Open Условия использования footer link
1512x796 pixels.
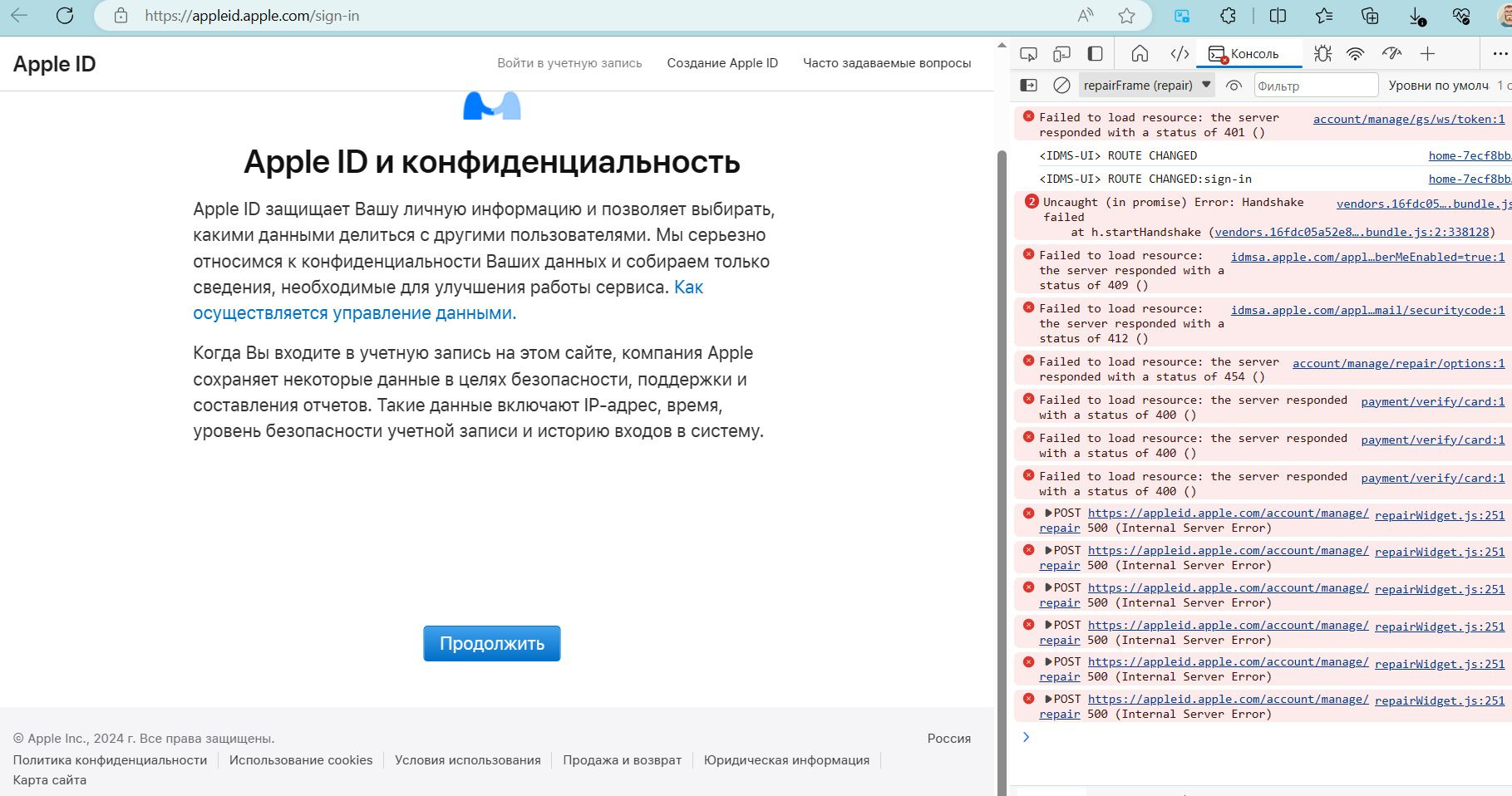coord(468,760)
